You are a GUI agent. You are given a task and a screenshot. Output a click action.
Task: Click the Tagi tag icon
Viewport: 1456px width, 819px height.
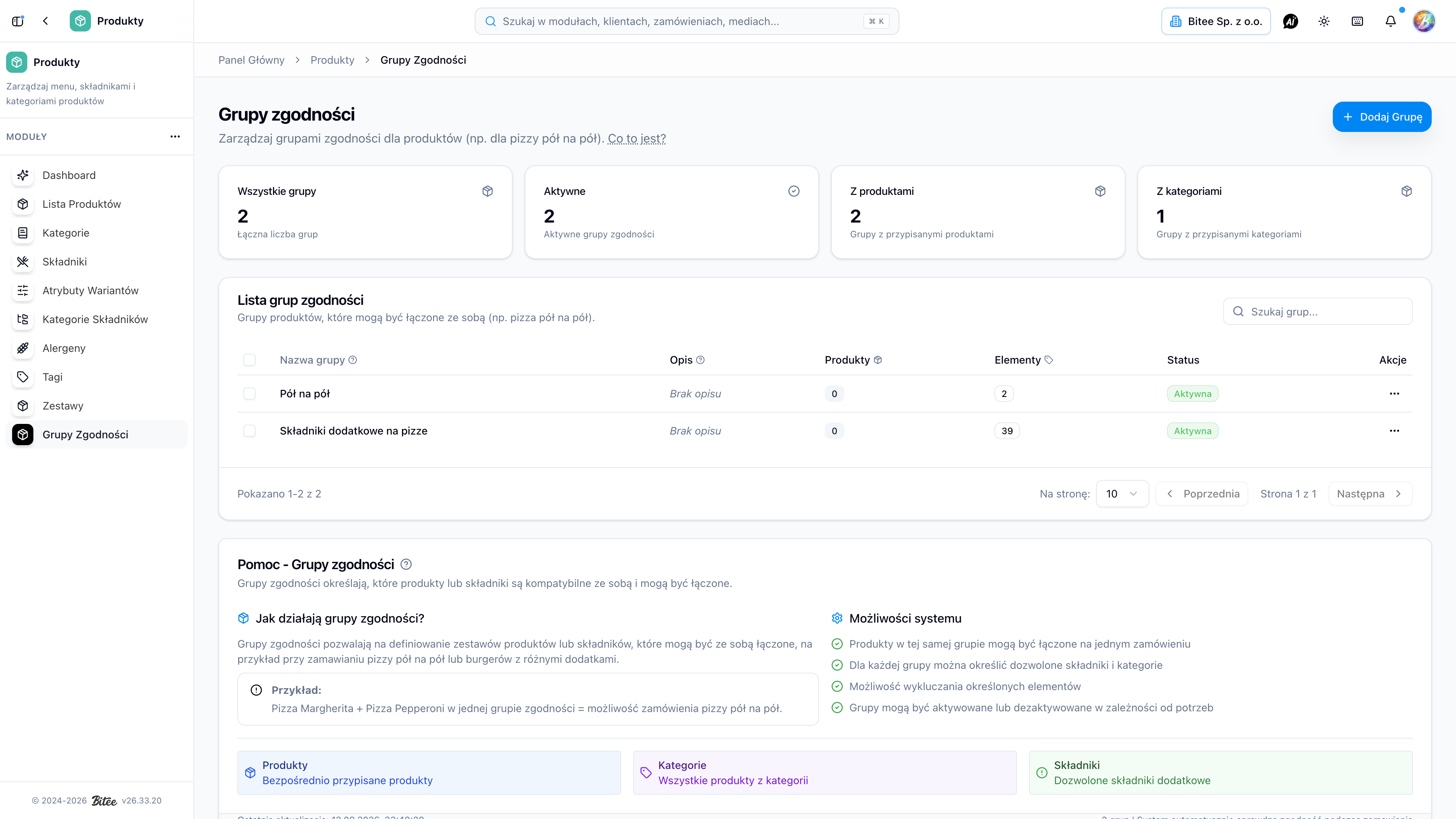23,377
